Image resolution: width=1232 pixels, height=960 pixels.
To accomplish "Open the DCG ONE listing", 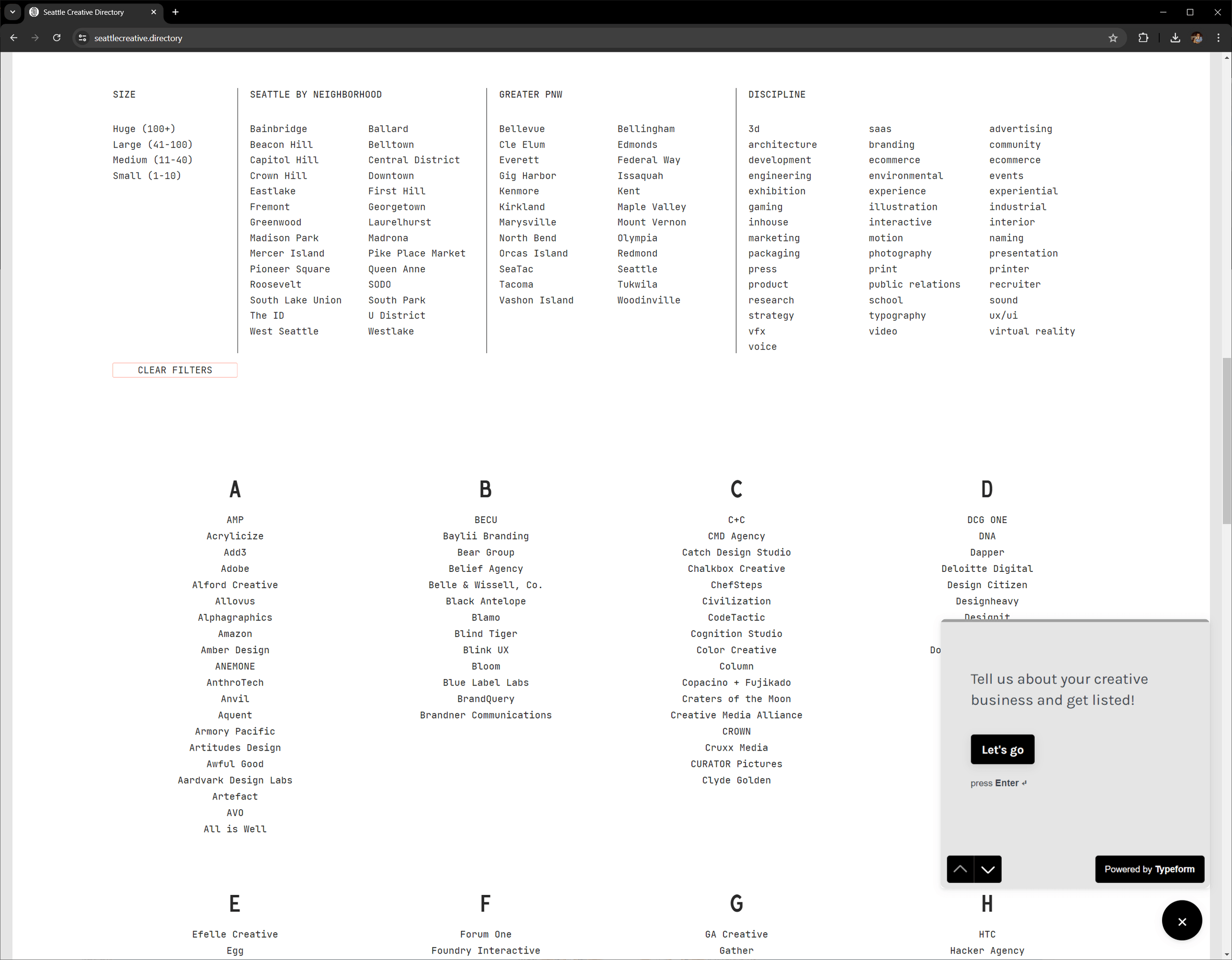I will [987, 520].
